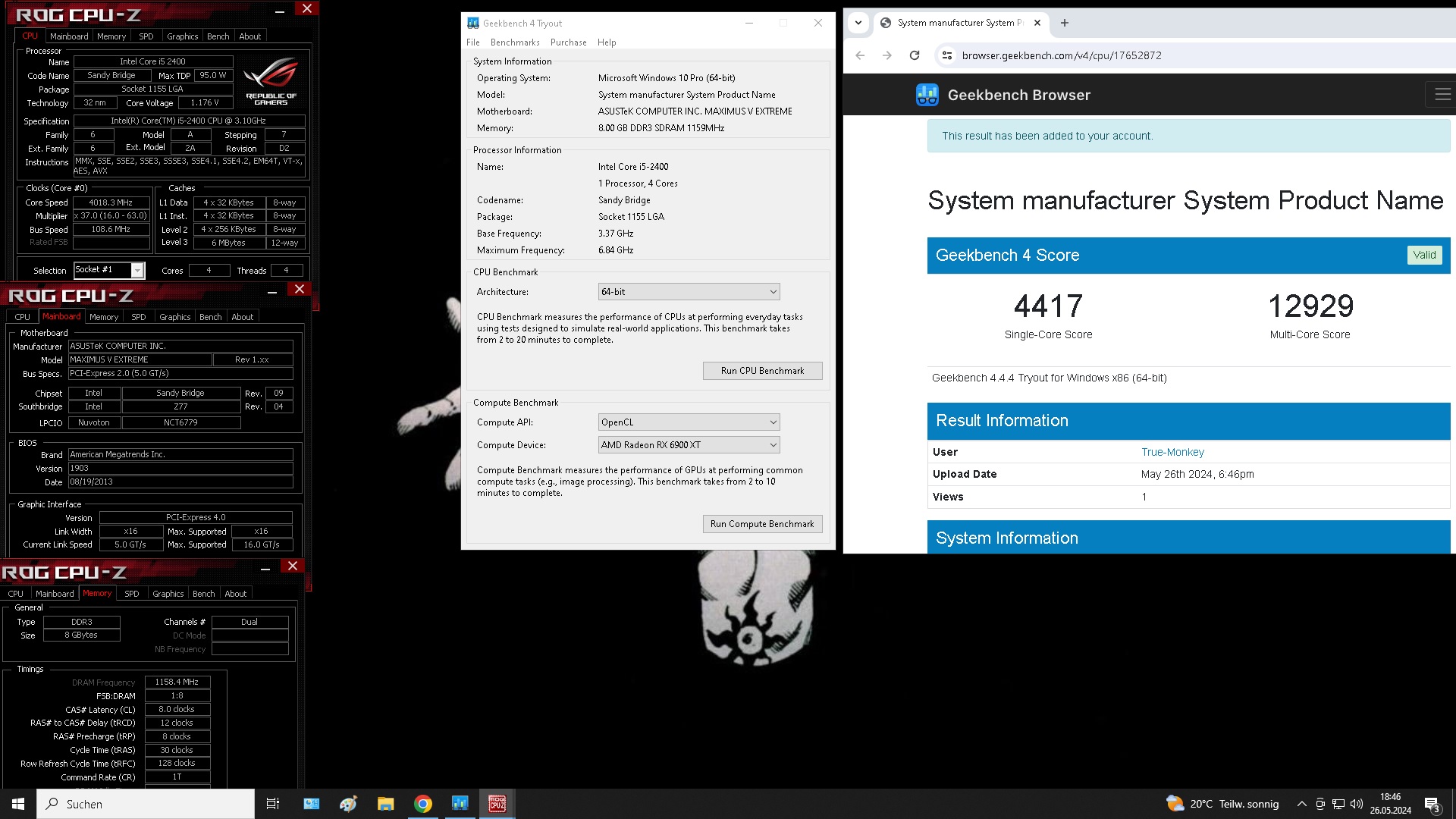1456x819 pixels.
Task: Go back in Chrome browser
Action: [x=860, y=55]
